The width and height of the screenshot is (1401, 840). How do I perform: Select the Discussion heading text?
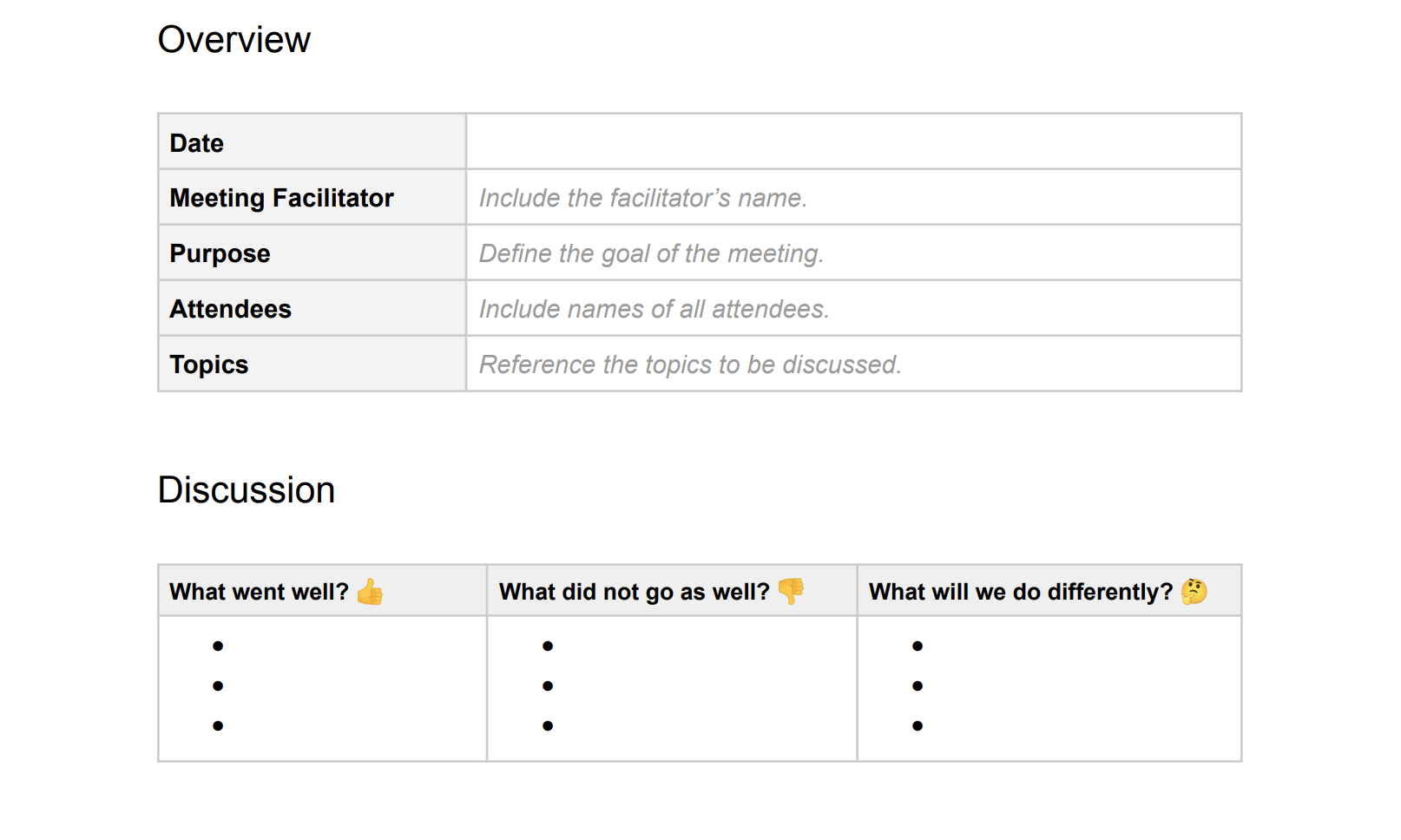pos(247,489)
